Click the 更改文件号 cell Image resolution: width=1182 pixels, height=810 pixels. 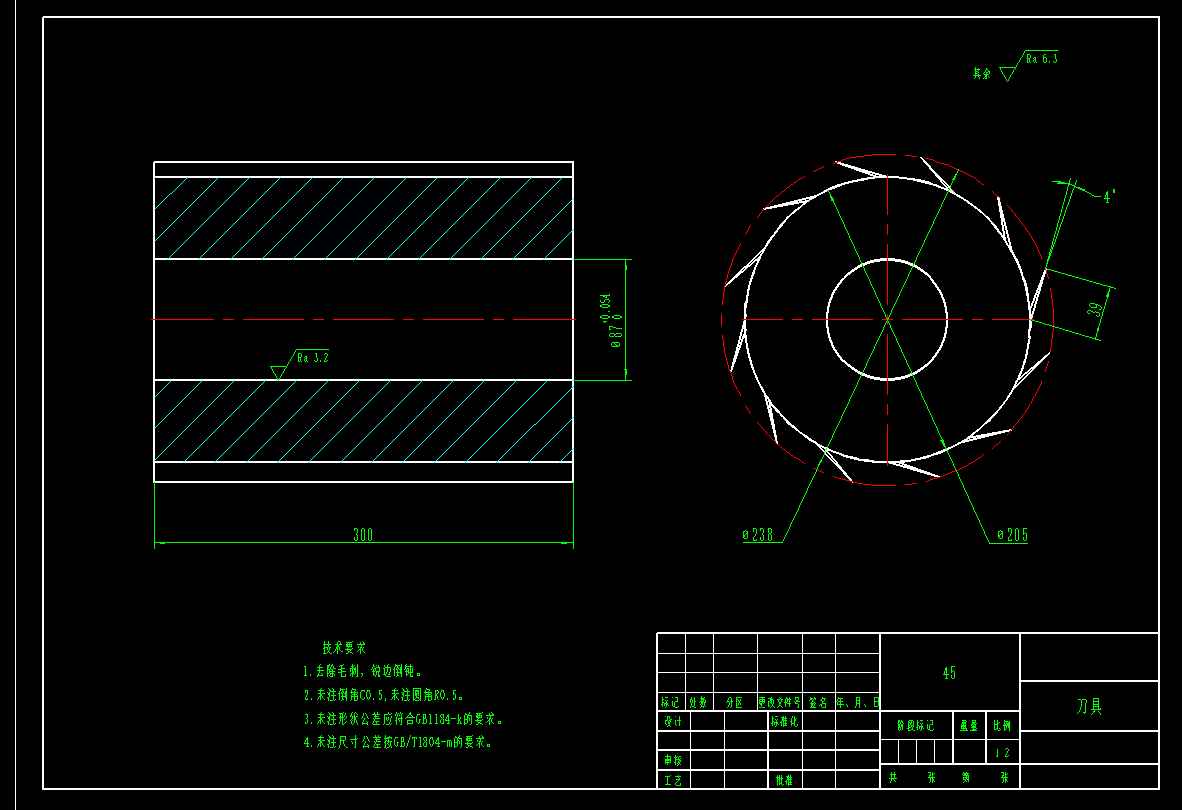point(779,702)
